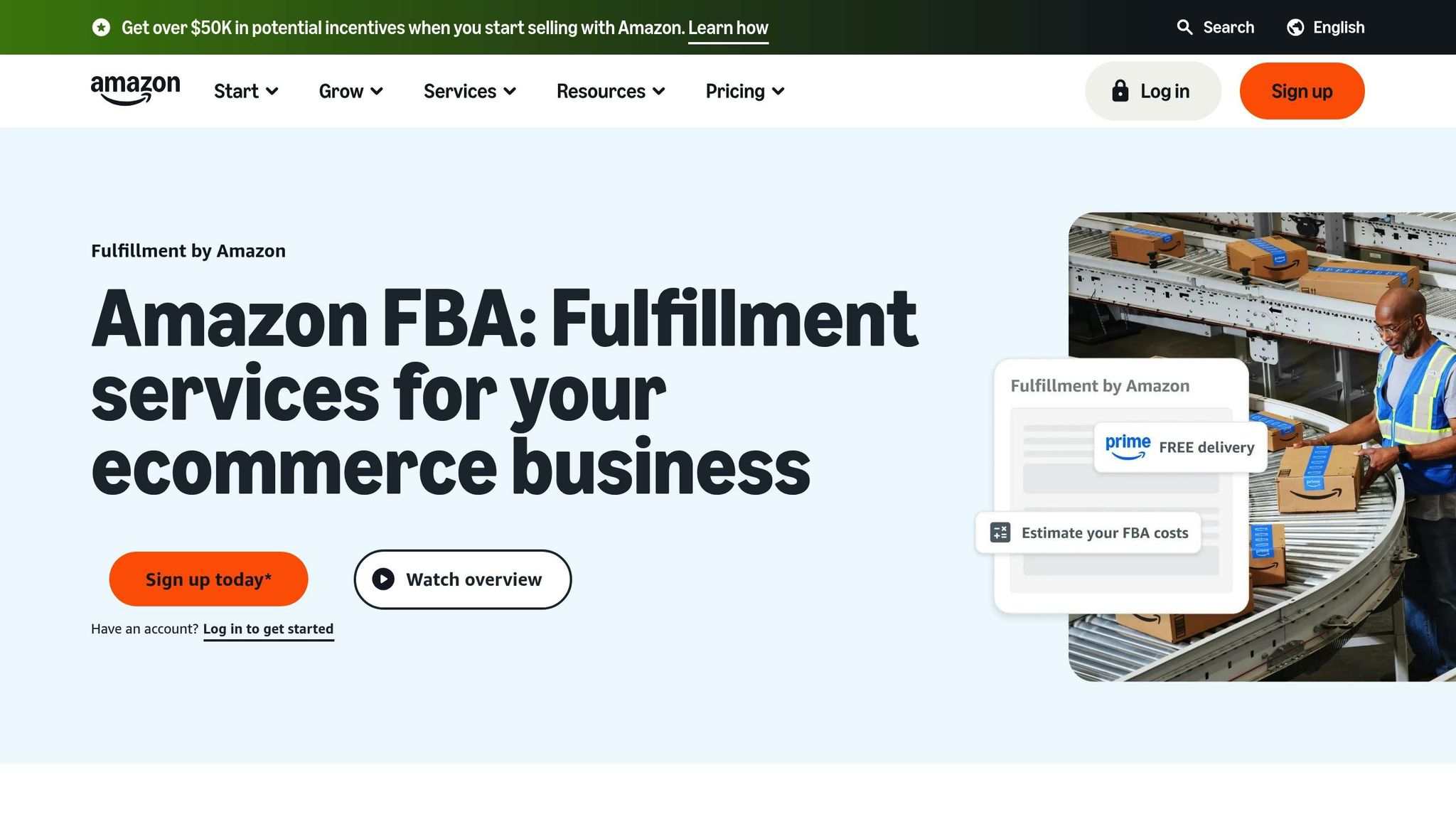Open Log in to get started link
The image size is (1456, 819).
tap(268, 629)
